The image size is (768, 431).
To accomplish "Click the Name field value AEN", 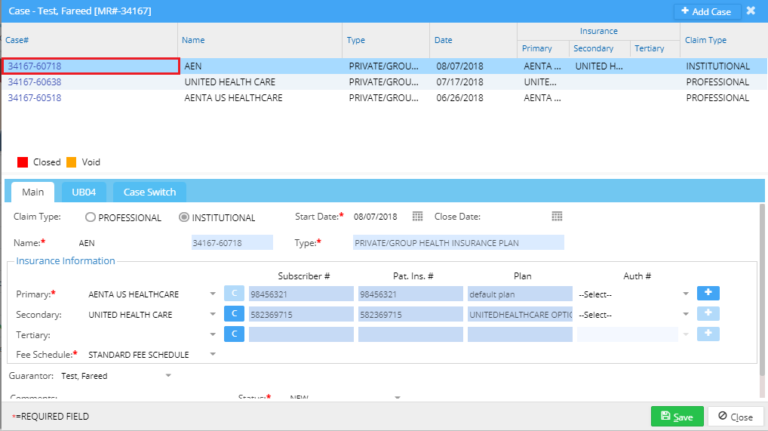I will coord(87,243).
